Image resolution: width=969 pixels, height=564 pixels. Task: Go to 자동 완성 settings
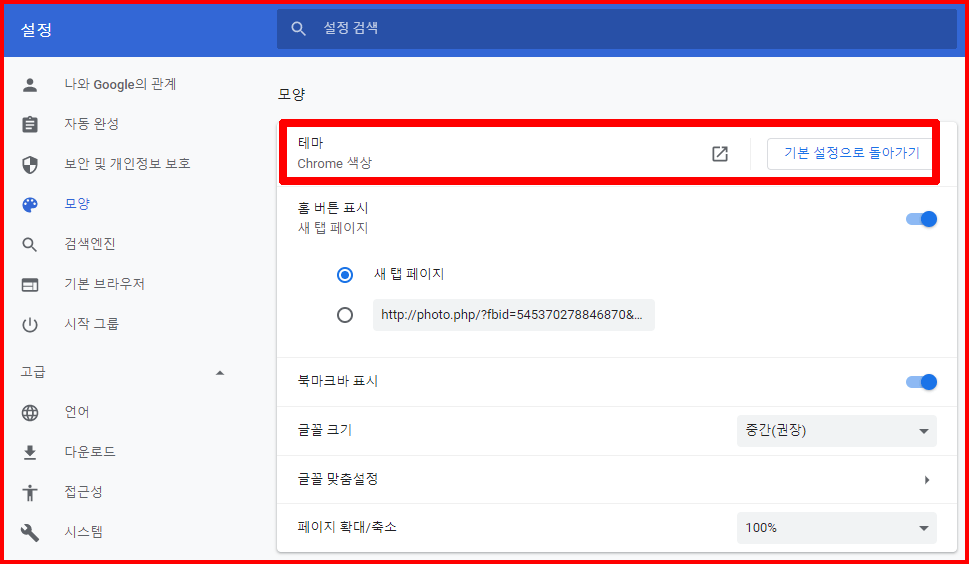pos(91,124)
